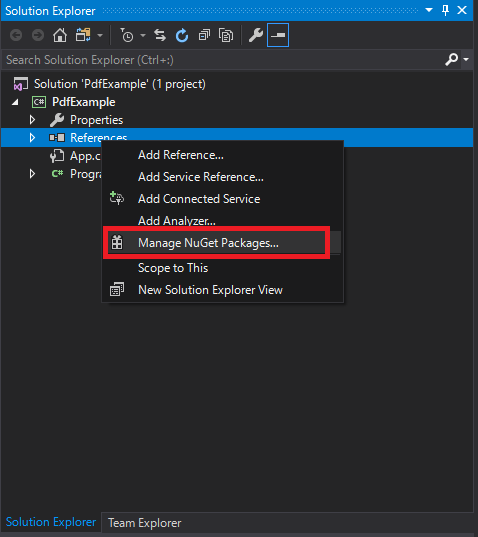The height and width of the screenshot is (537, 478).
Task: Switch to Team Explorer tab
Action: pos(144,523)
